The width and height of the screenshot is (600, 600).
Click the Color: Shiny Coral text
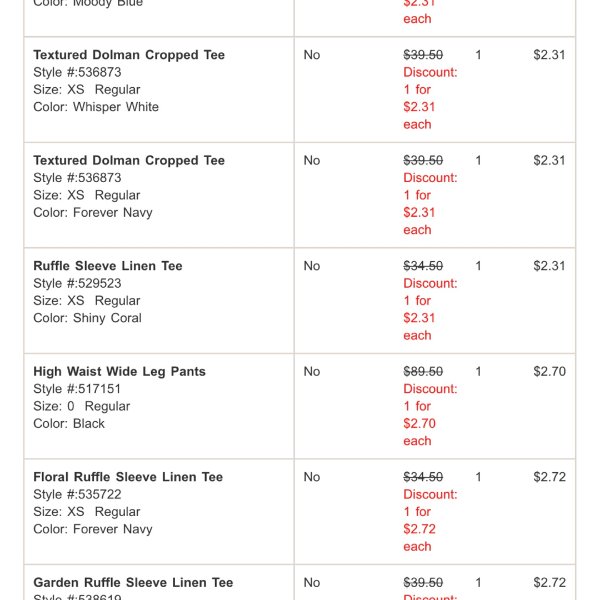pos(87,318)
